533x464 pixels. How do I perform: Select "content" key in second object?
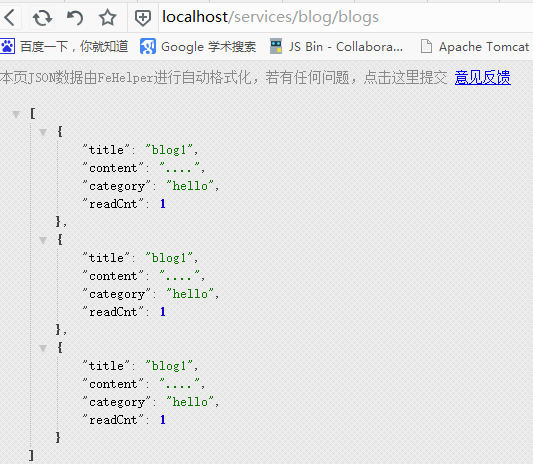(114, 276)
